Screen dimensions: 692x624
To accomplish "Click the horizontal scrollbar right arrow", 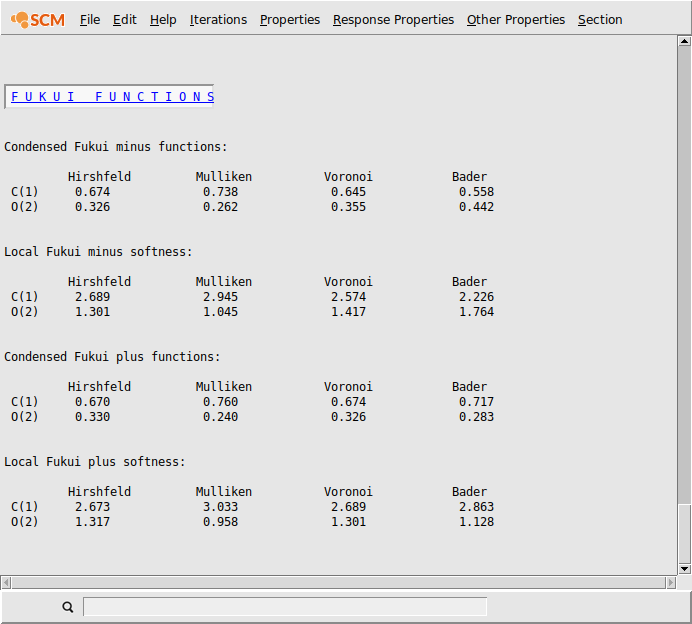I will [x=671, y=582].
